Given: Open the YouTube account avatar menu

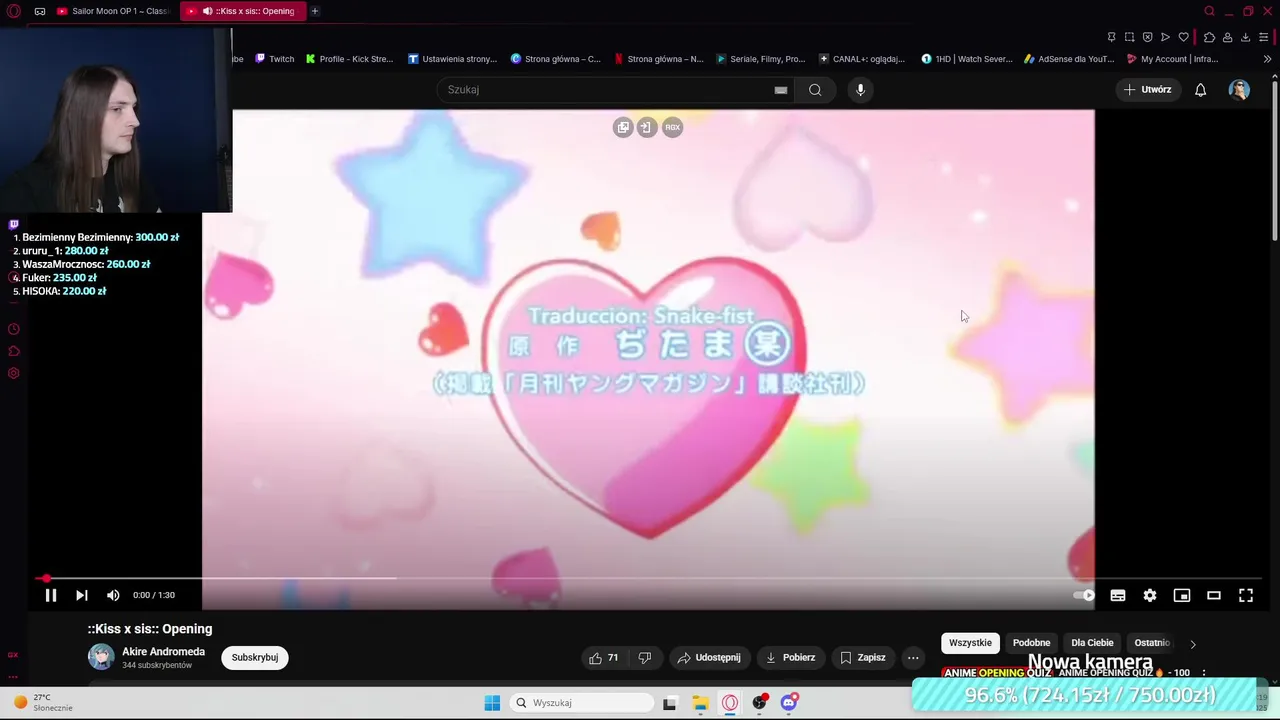Looking at the screenshot, I should (1239, 90).
